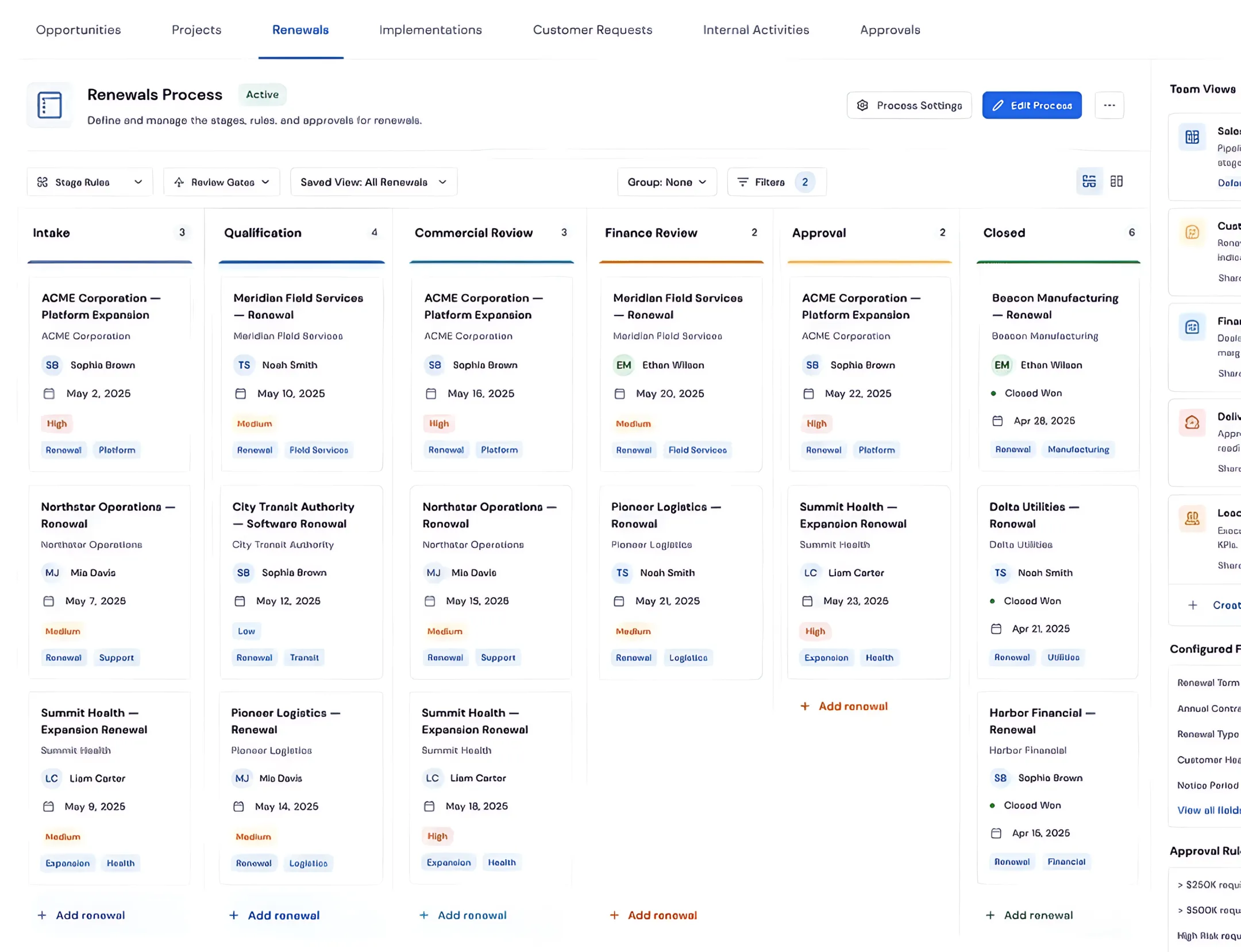Viewport: 1241px width, 952px height.
Task: Click the TS avatar on the Delta Utilities card
Action: pyautogui.click(x=1000, y=573)
